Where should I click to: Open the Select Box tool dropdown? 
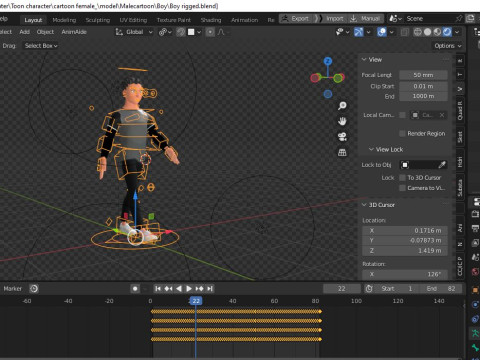[x=41, y=46]
